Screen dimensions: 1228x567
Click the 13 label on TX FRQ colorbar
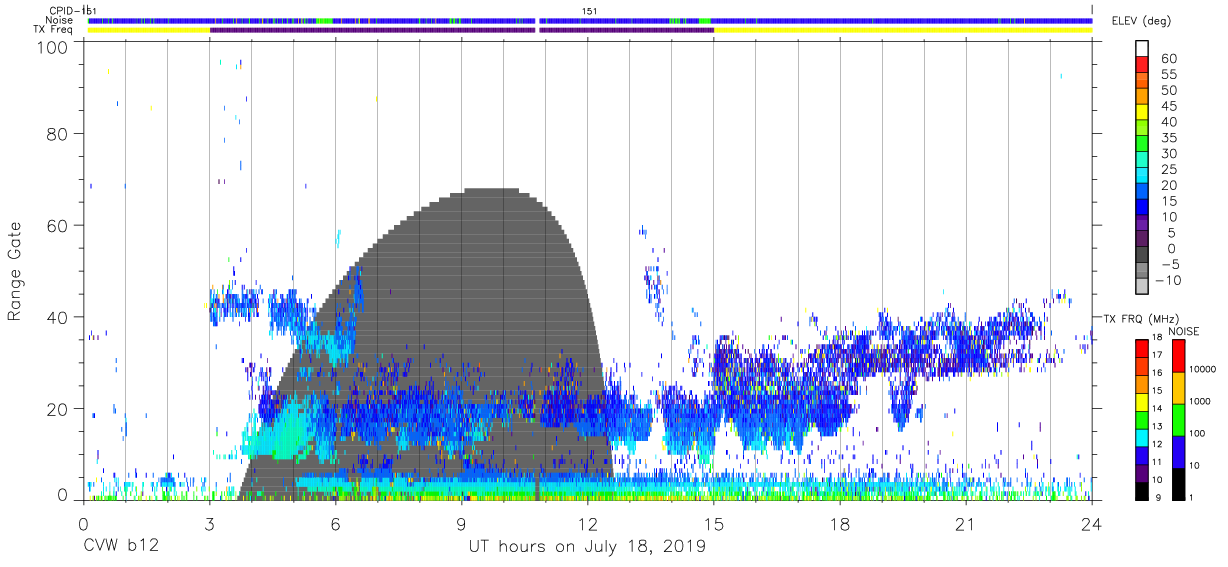point(1157,426)
